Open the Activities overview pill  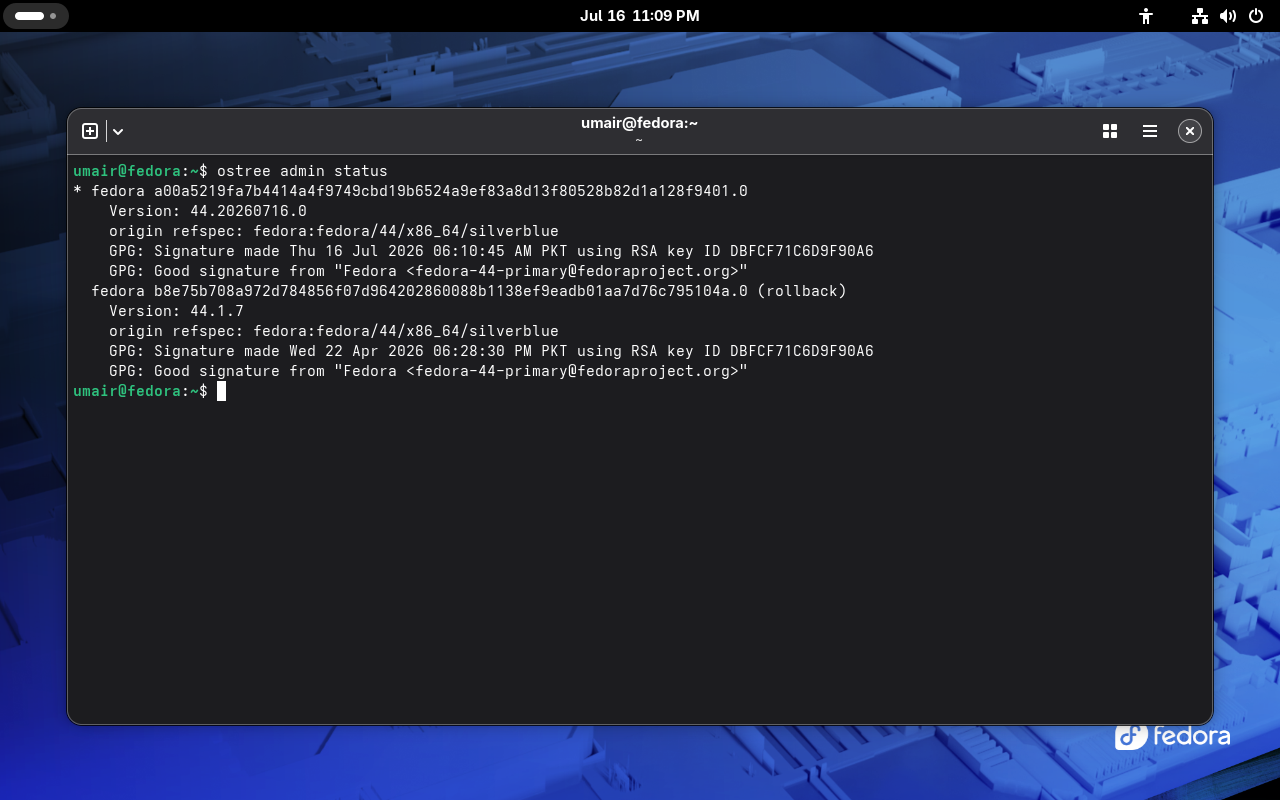click(x=35, y=16)
